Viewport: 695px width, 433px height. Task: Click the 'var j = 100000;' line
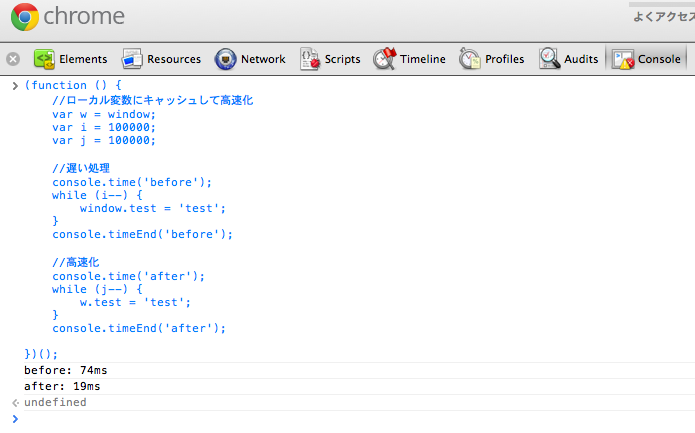[x=104, y=140]
